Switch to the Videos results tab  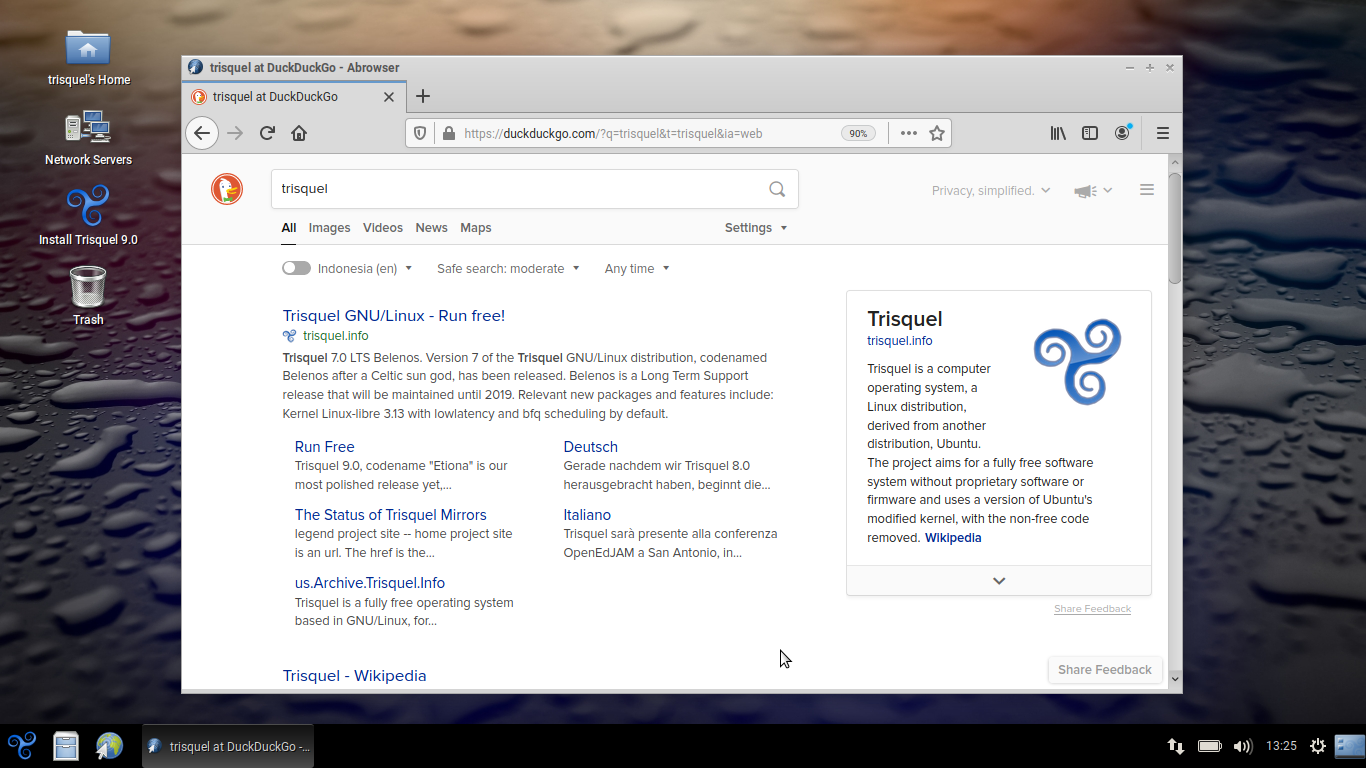[x=383, y=228]
